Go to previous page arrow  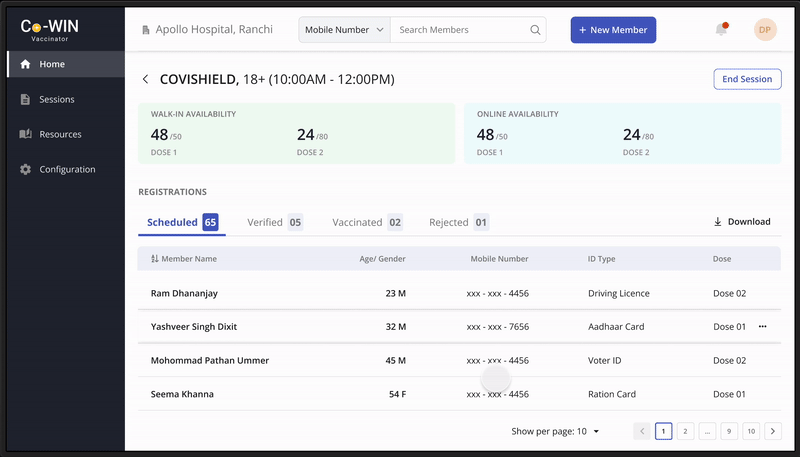(642, 431)
